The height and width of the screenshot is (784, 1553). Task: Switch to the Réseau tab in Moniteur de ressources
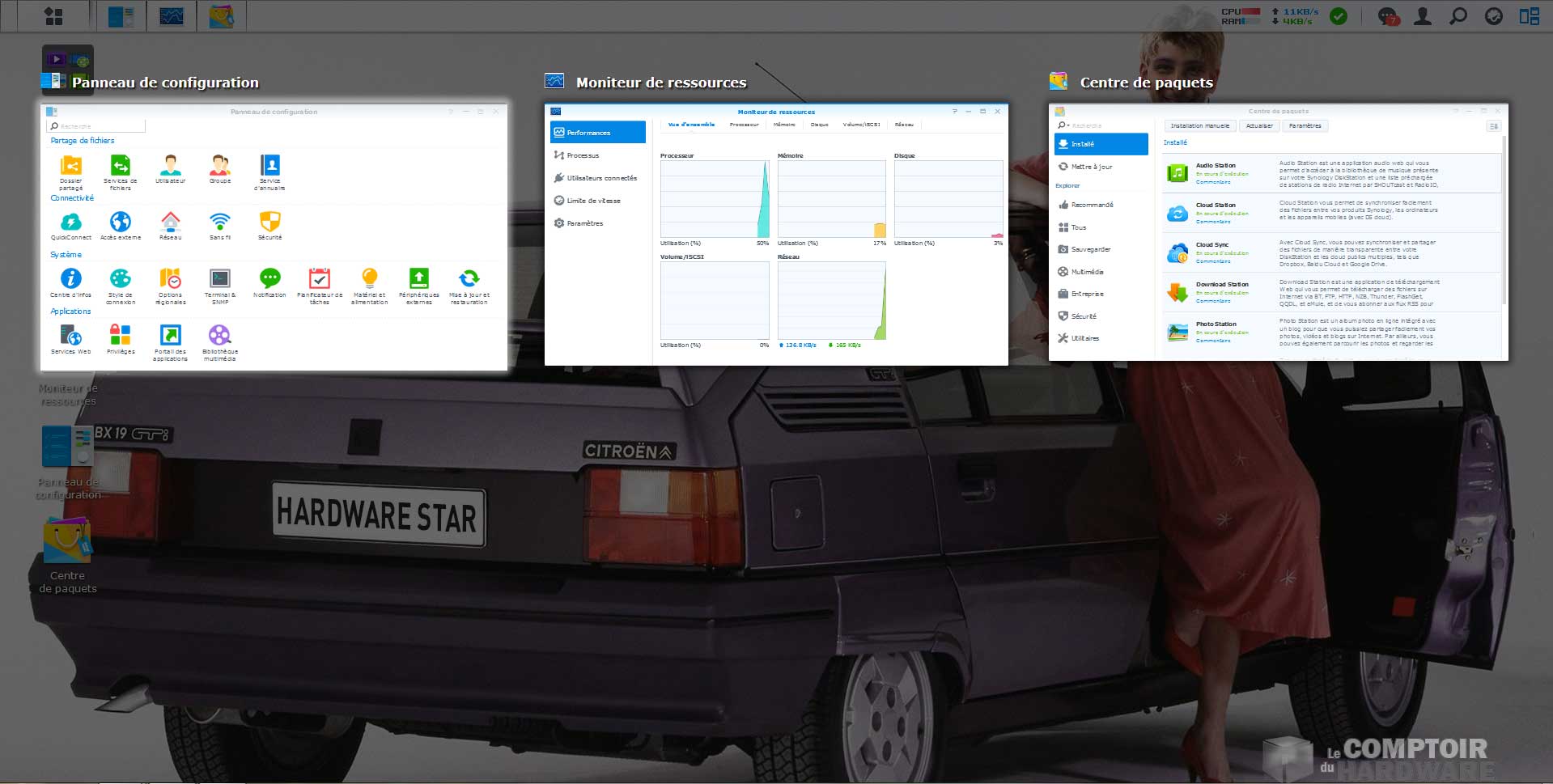[904, 125]
